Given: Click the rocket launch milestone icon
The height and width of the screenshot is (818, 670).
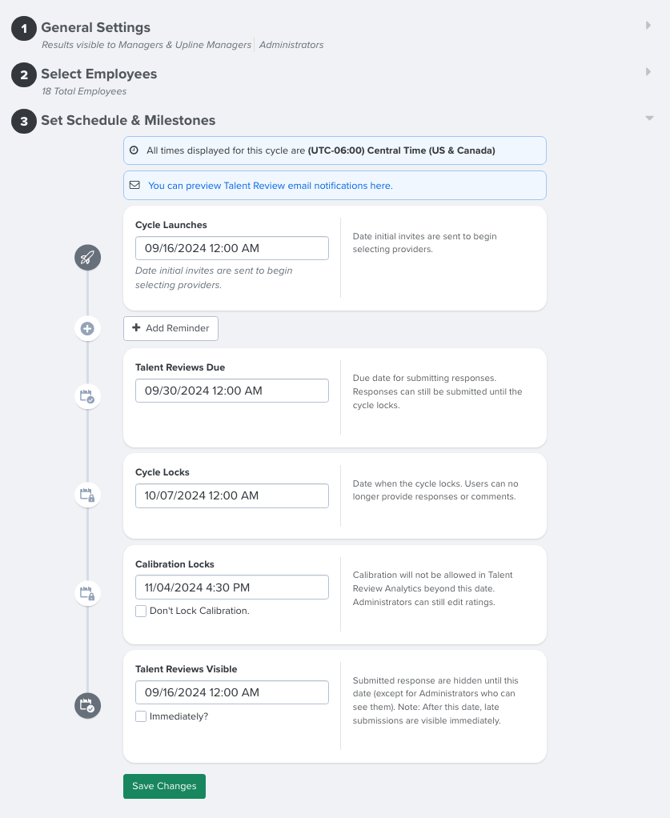Looking at the screenshot, I should [x=88, y=258].
